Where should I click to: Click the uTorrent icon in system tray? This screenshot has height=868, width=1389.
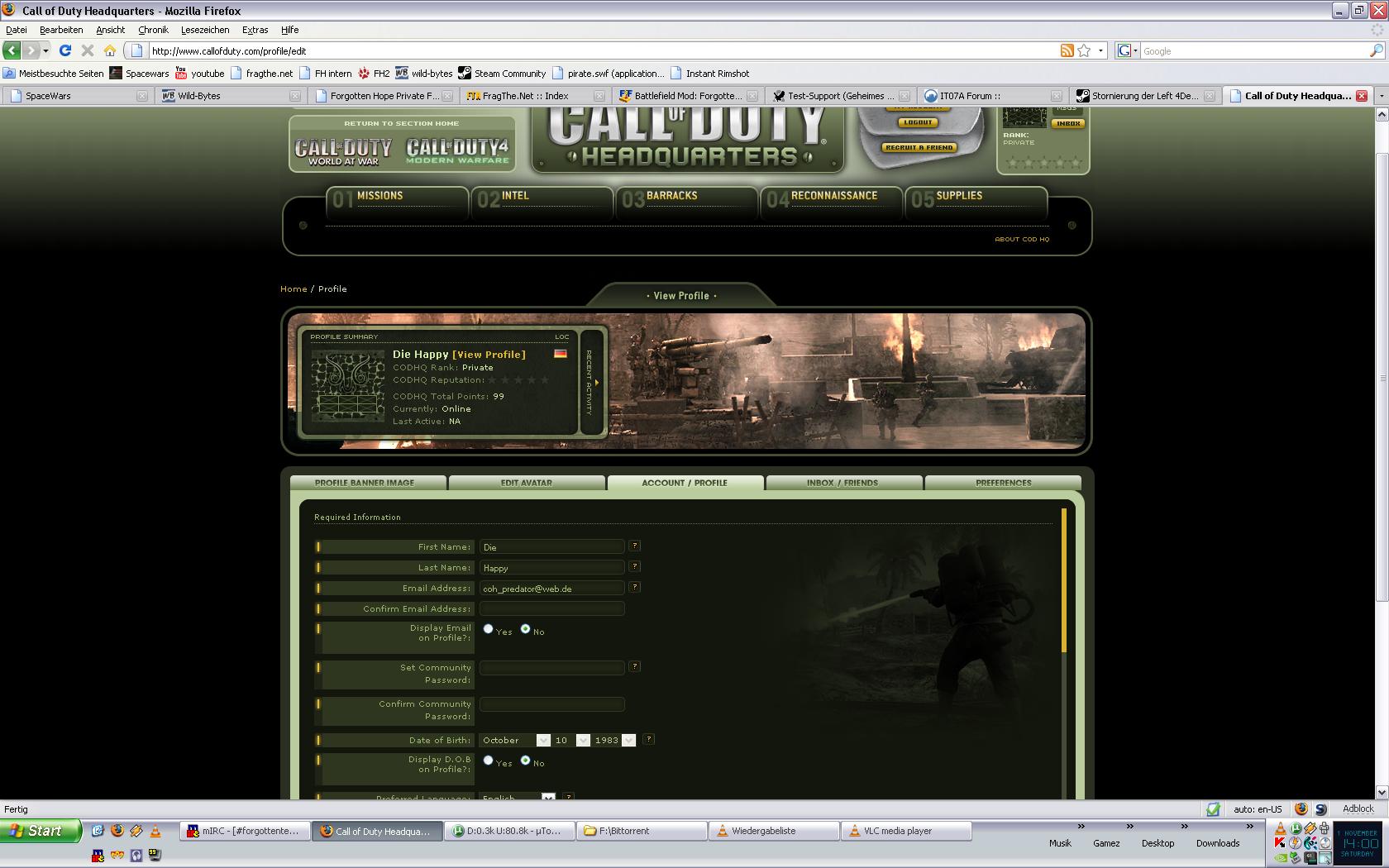point(1296,828)
